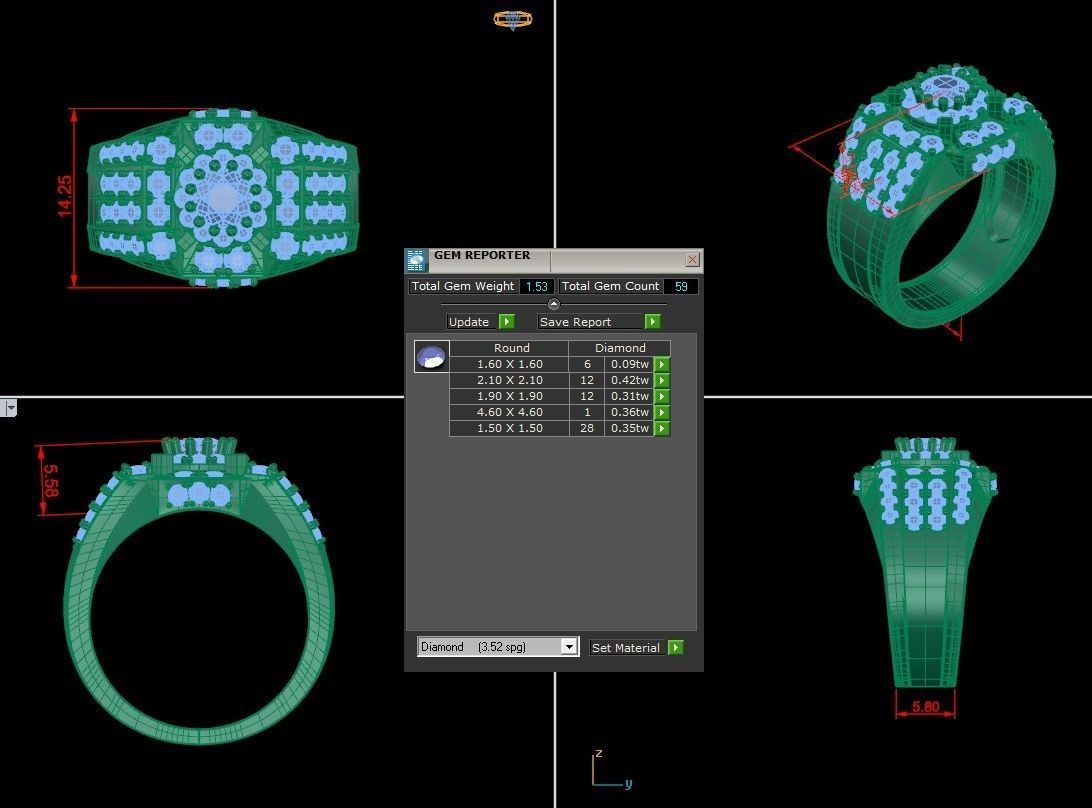Click the small ring icon at top
This screenshot has width=1092, height=808.
pyautogui.click(x=513, y=20)
